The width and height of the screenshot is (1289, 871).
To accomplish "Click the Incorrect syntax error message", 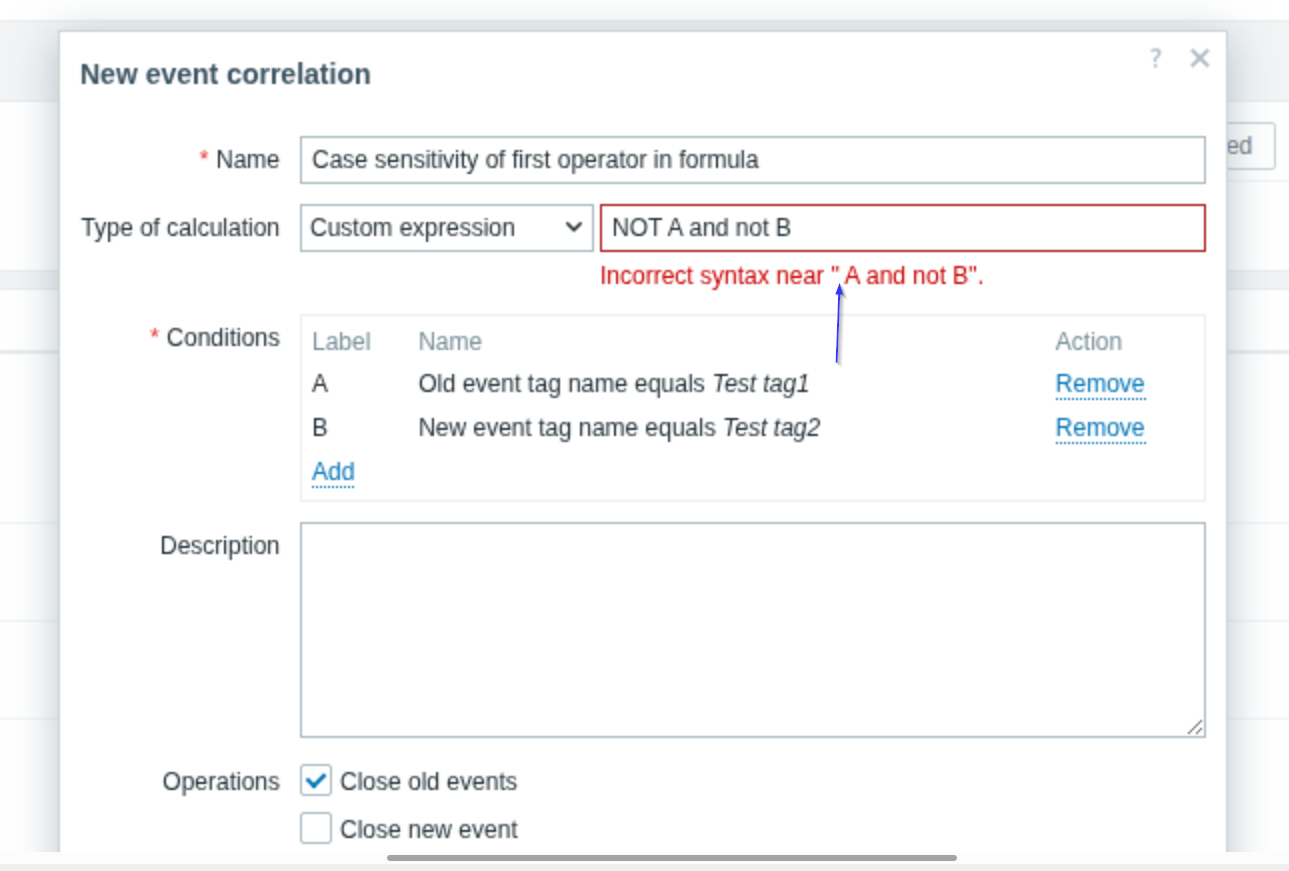I will point(791,276).
